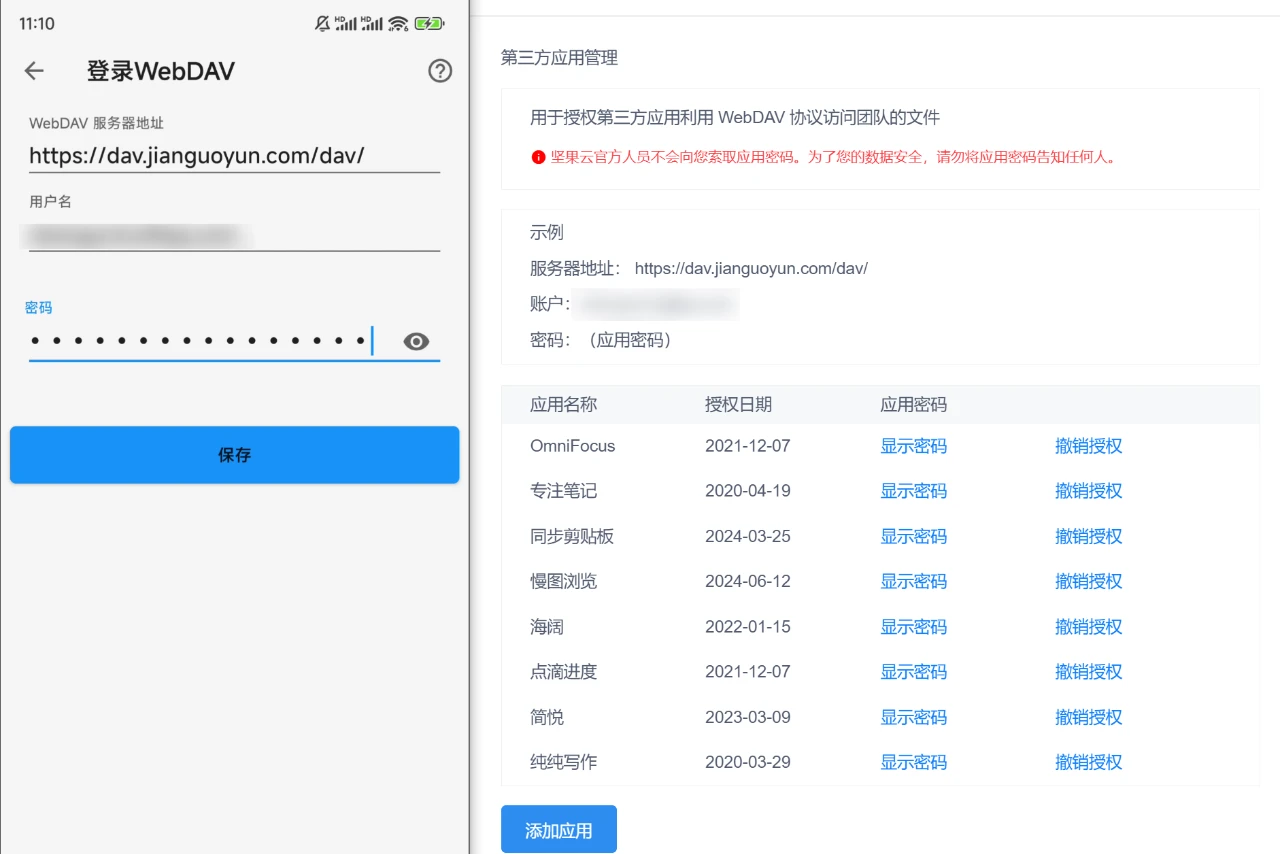Image resolution: width=1280 pixels, height=854 pixels.
Task: Show password for 简悦
Action: 913,717
